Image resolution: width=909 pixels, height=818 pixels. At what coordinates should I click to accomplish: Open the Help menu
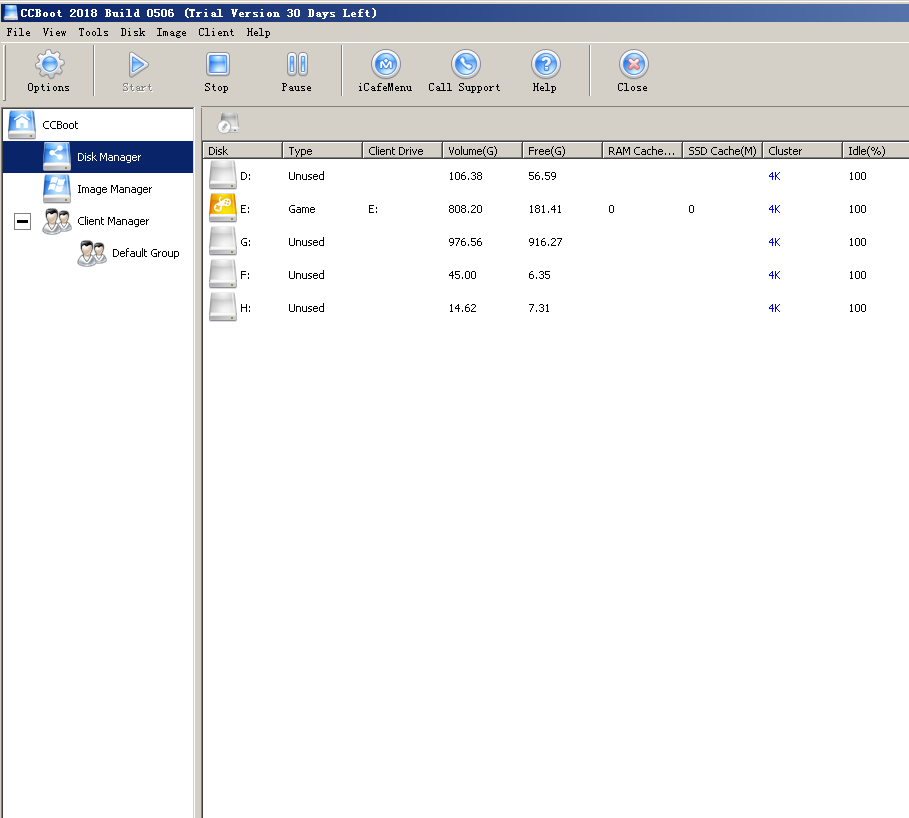click(259, 32)
